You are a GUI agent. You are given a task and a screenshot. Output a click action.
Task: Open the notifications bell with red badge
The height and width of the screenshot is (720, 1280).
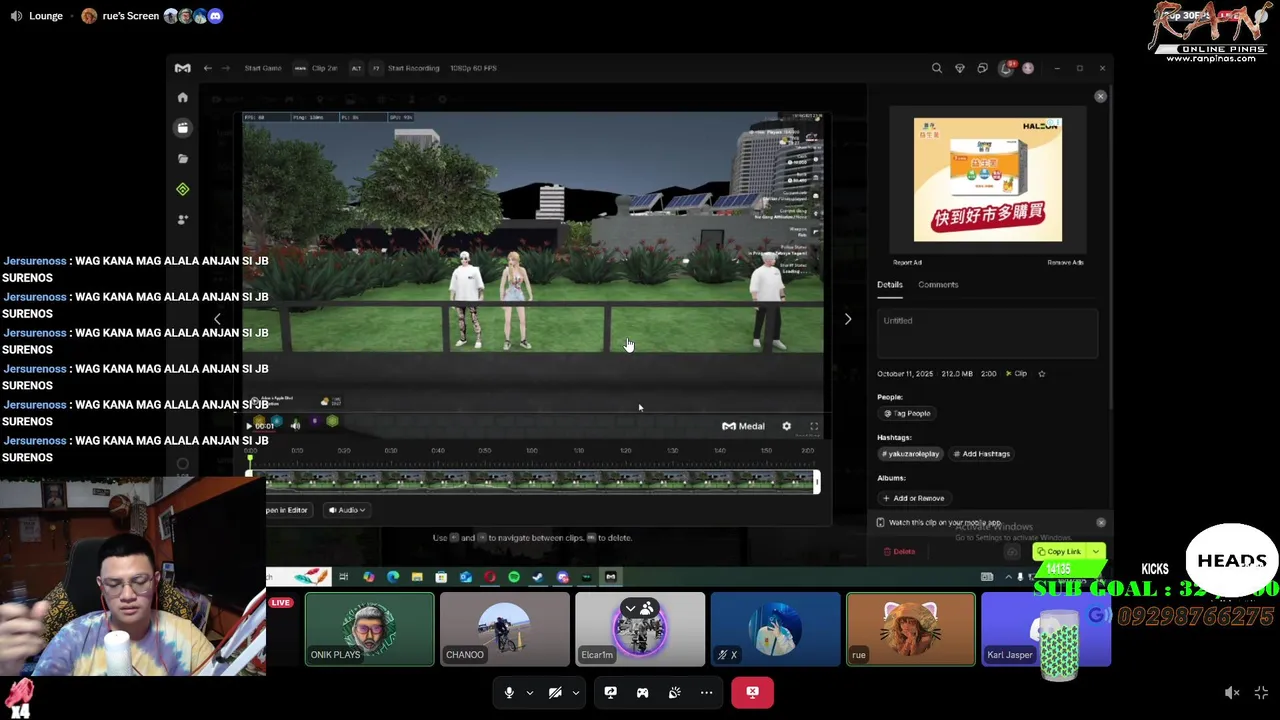pos(1006,68)
